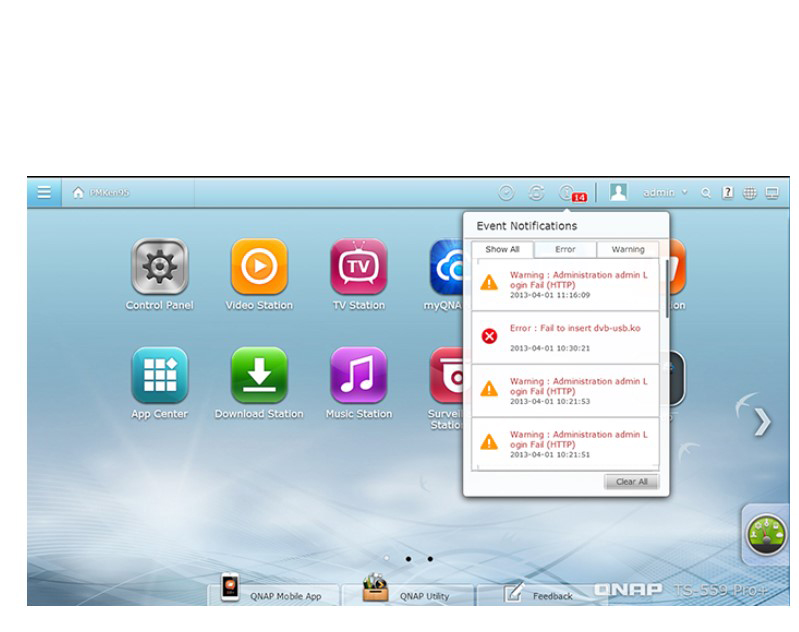Open TV Station app

[x=359, y=267]
